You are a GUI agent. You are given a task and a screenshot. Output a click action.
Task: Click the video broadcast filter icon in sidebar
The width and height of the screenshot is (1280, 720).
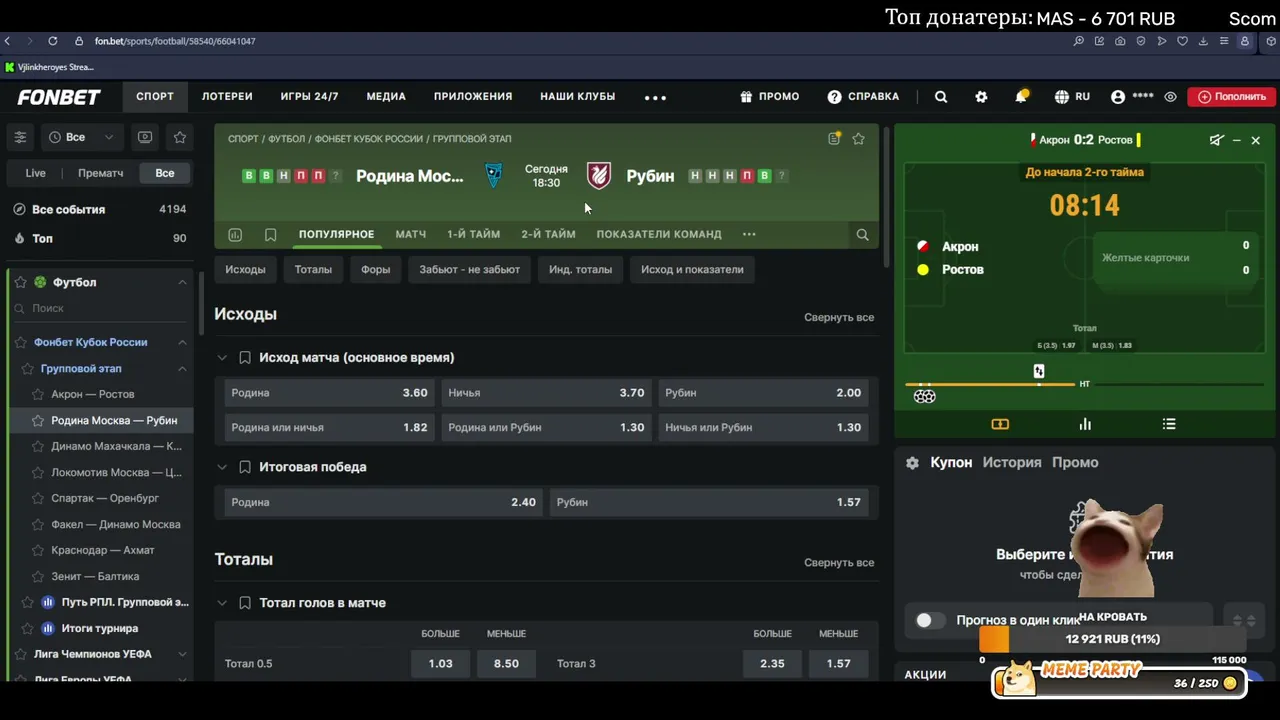tap(145, 137)
